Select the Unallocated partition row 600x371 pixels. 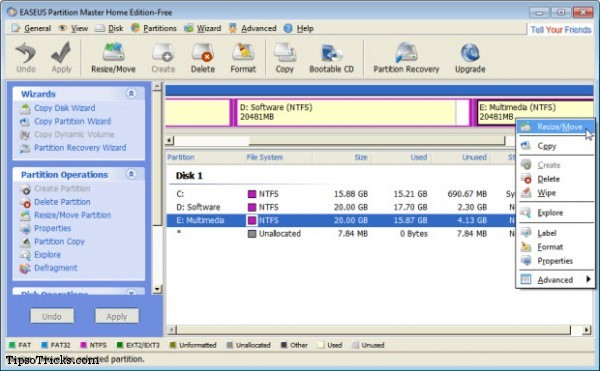coord(341,234)
